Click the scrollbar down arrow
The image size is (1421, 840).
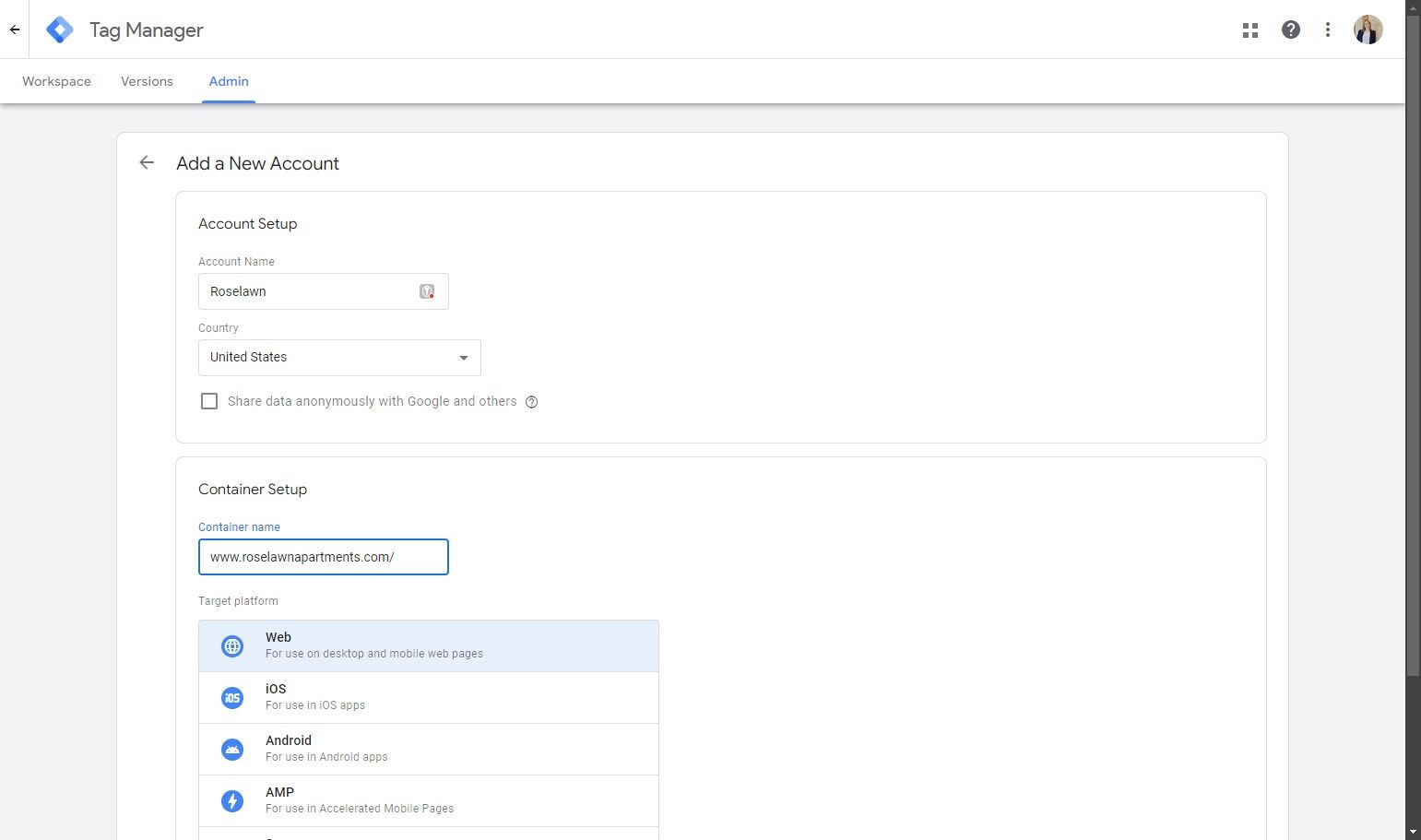[x=1413, y=833]
